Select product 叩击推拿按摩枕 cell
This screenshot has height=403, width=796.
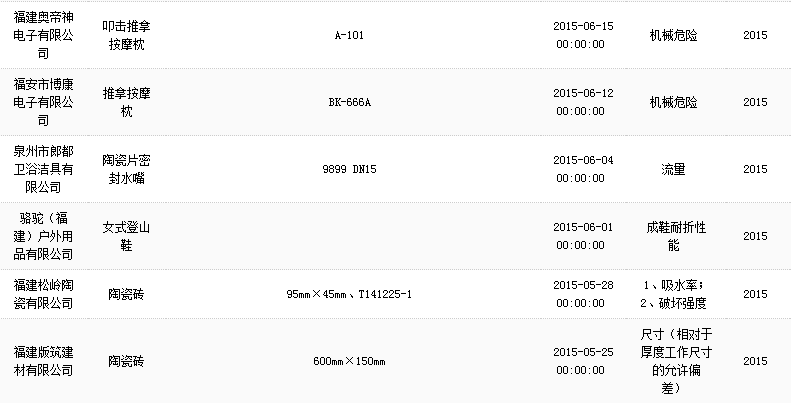(x=126, y=35)
